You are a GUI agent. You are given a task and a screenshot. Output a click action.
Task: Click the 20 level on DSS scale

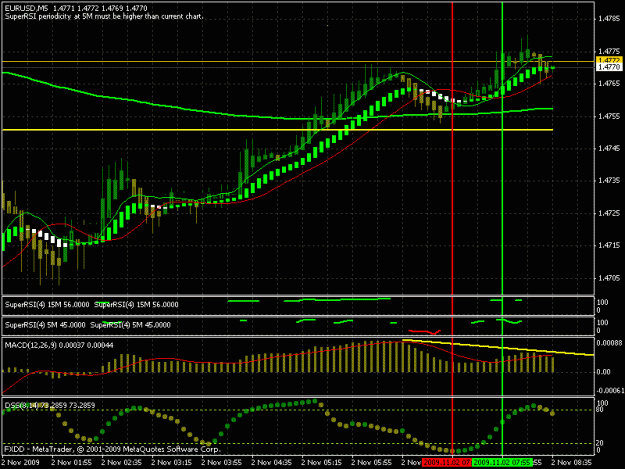pyautogui.click(x=599, y=443)
